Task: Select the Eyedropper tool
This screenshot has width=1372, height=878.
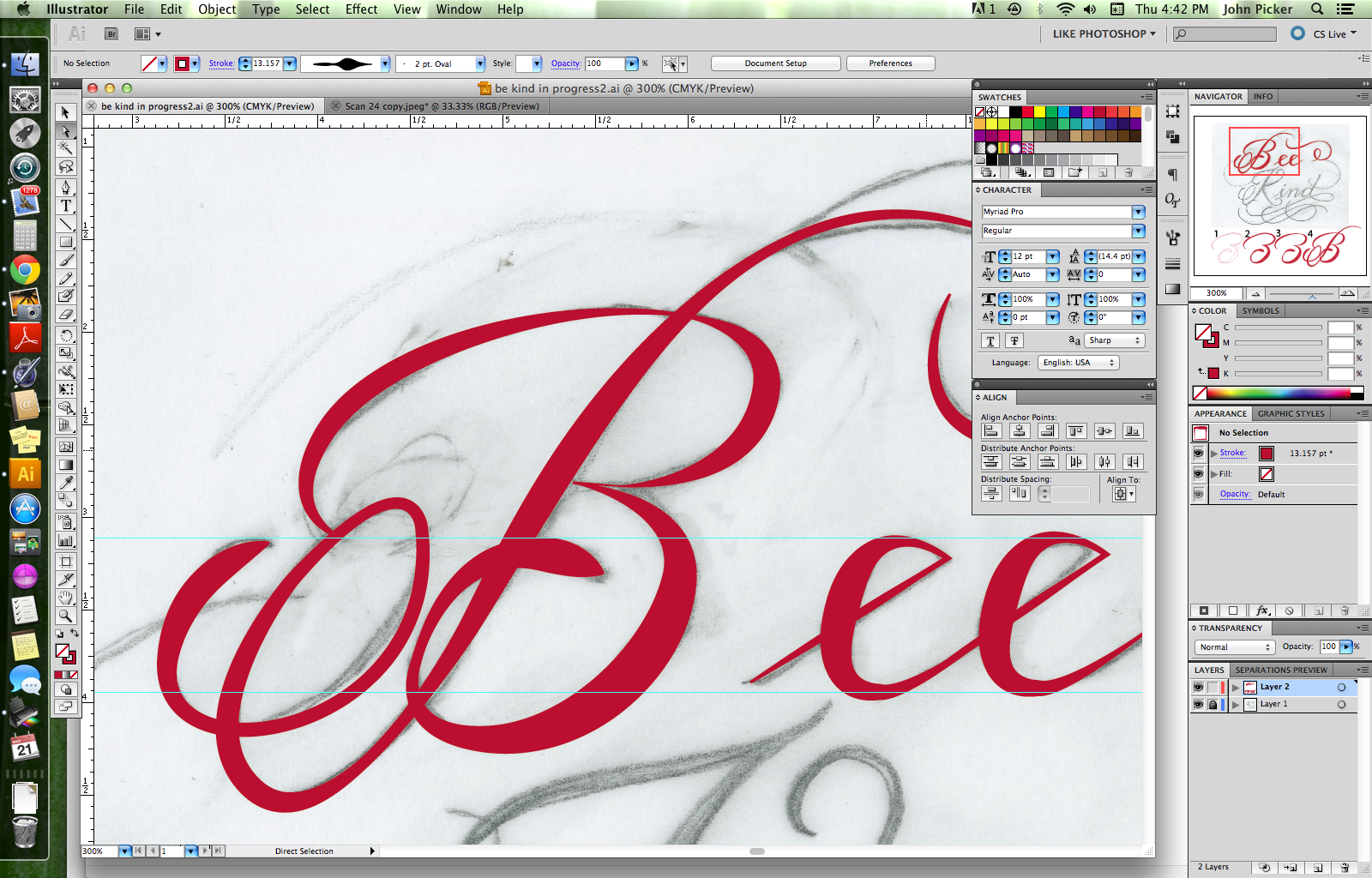Action: point(66,483)
